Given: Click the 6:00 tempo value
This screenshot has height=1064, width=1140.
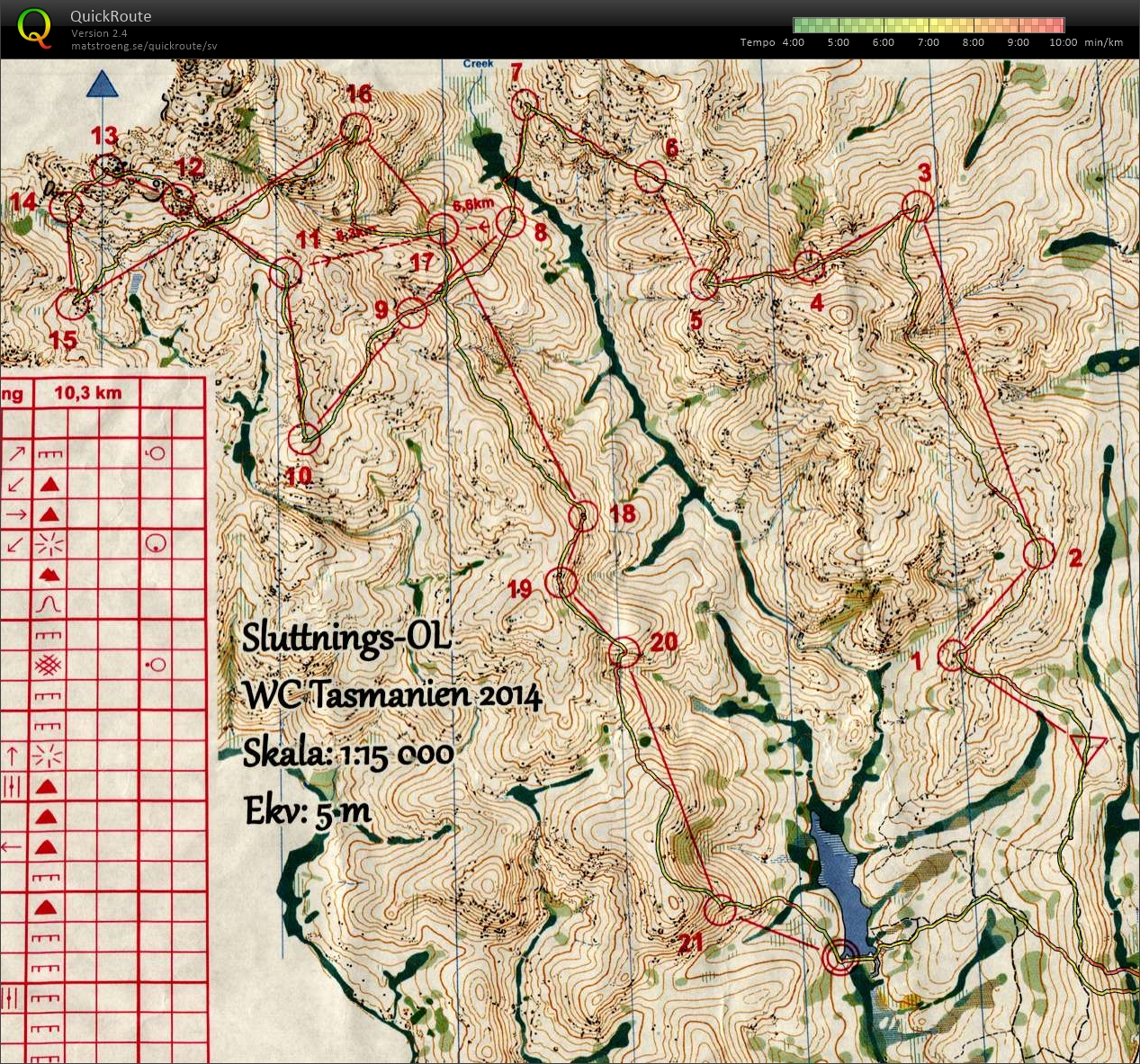Looking at the screenshot, I should [x=884, y=42].
